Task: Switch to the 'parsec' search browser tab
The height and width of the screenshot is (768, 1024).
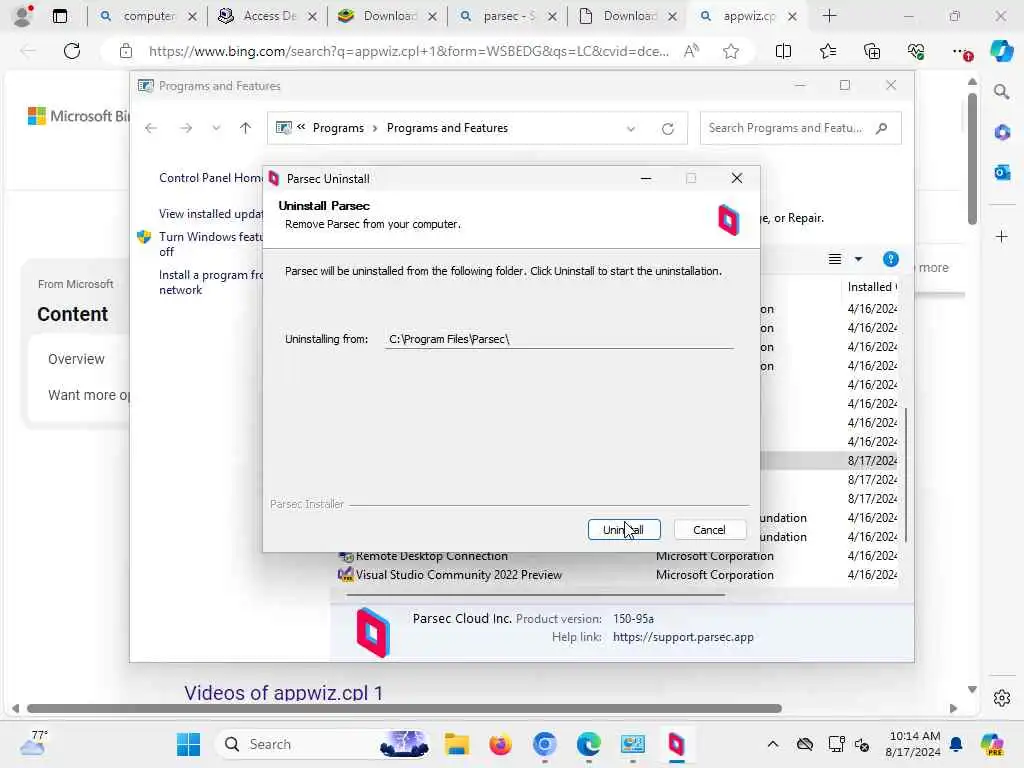Action: click(x=507, y=16)
